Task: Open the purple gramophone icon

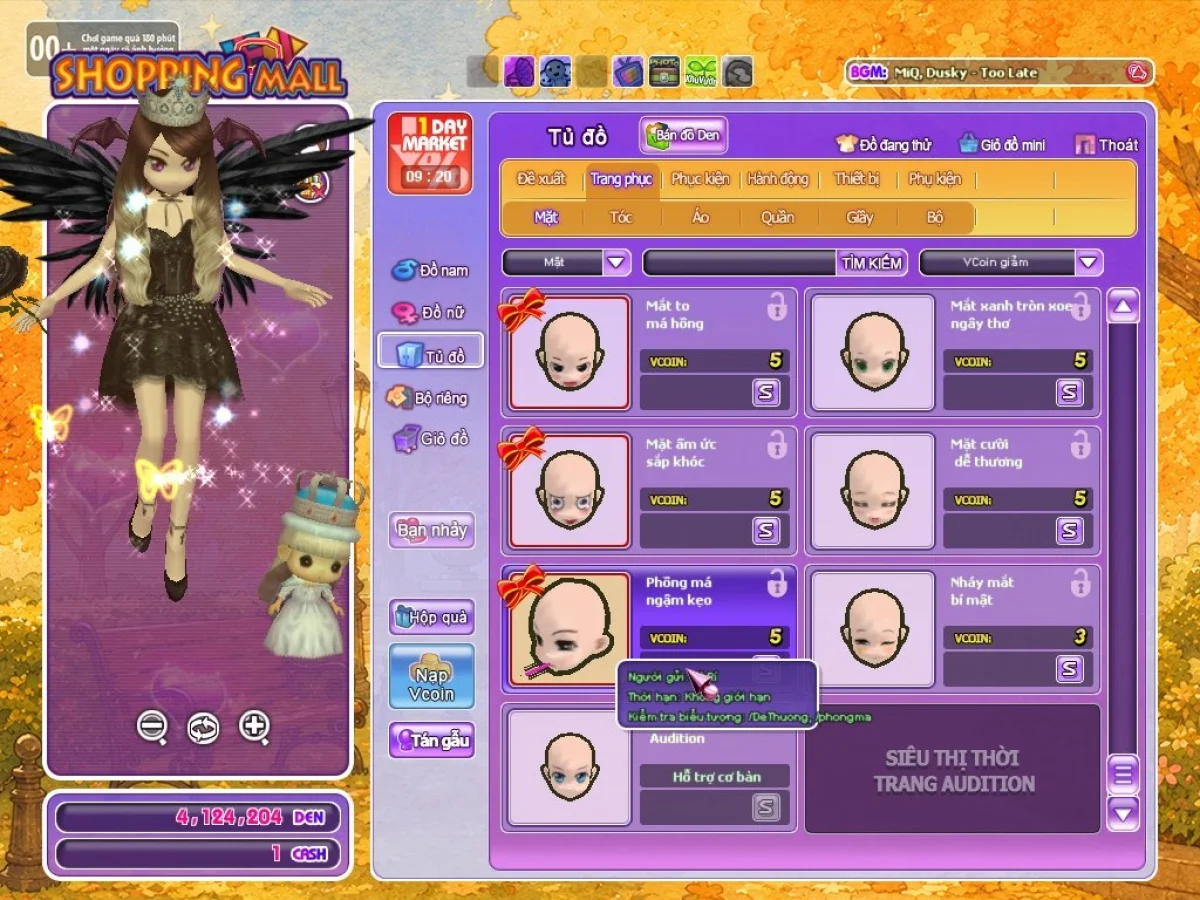Action: [x=518, y=71]
